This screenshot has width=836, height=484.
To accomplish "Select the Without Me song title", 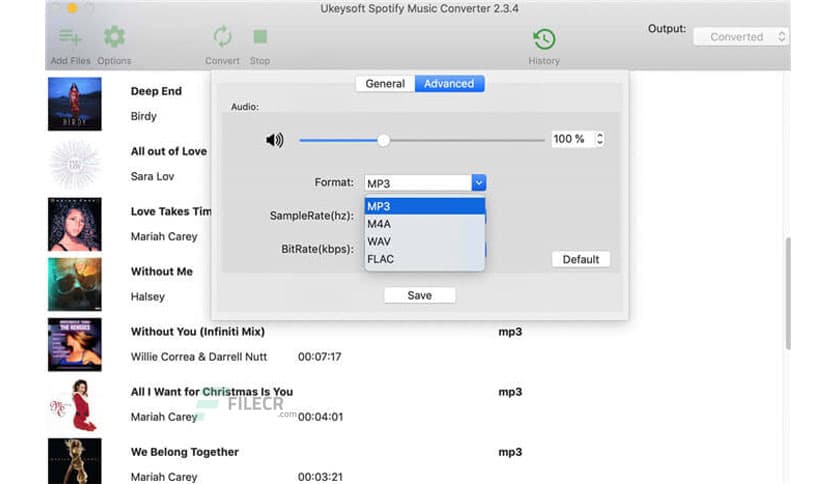I will [x=162, y=272].
